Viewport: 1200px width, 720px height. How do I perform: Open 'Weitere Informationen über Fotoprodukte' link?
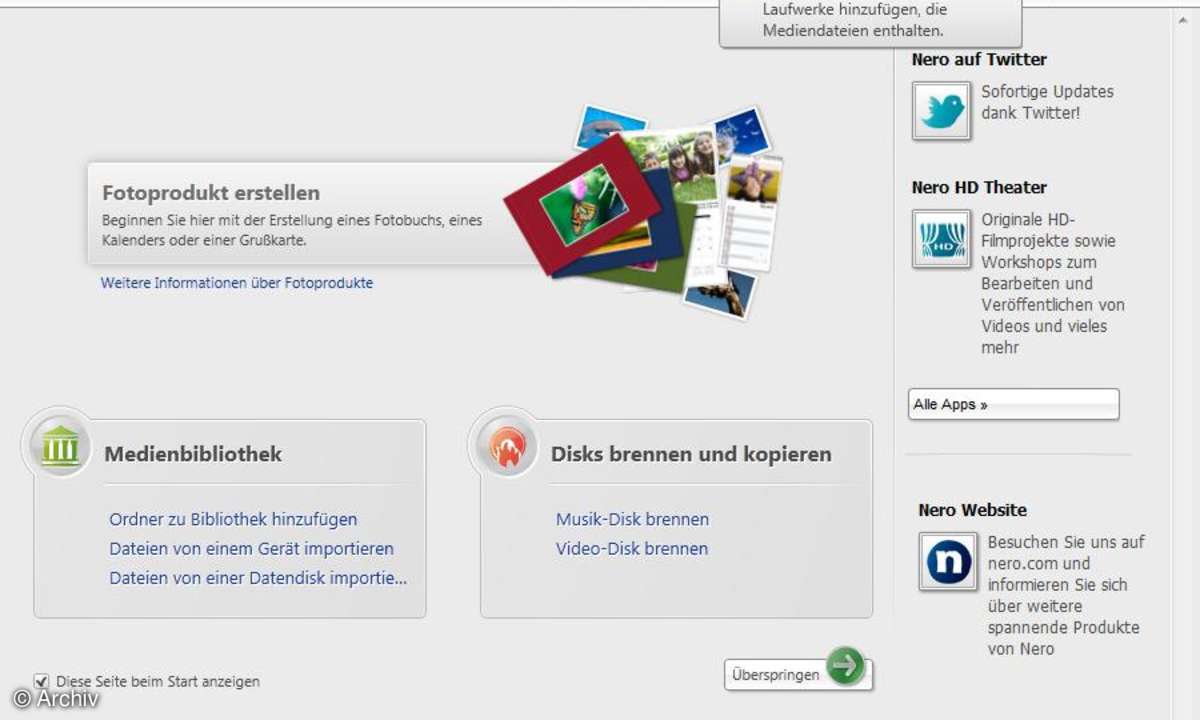click(237, 283)
